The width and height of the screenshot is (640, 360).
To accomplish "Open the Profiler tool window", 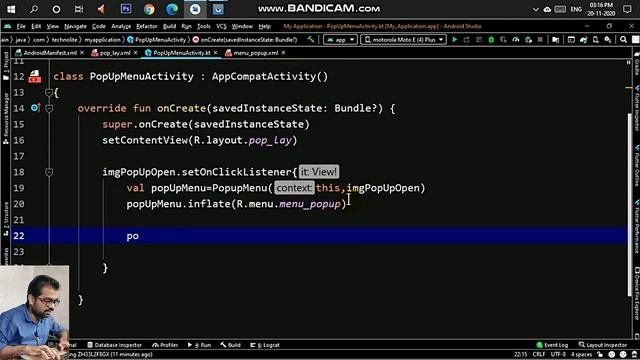I will click(165, 345).
